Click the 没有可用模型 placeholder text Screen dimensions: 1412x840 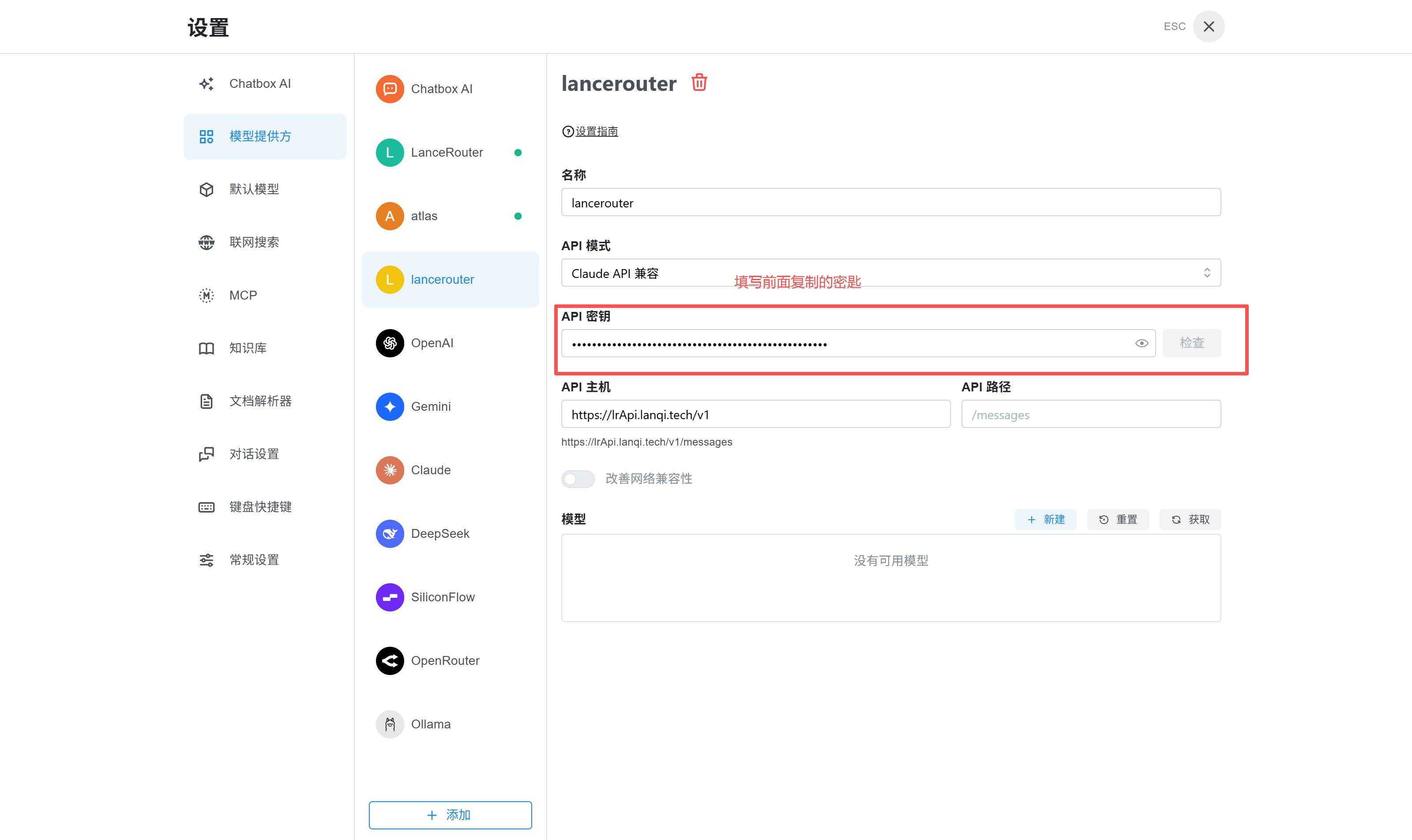pyautogui.click(x=890, y=560)
